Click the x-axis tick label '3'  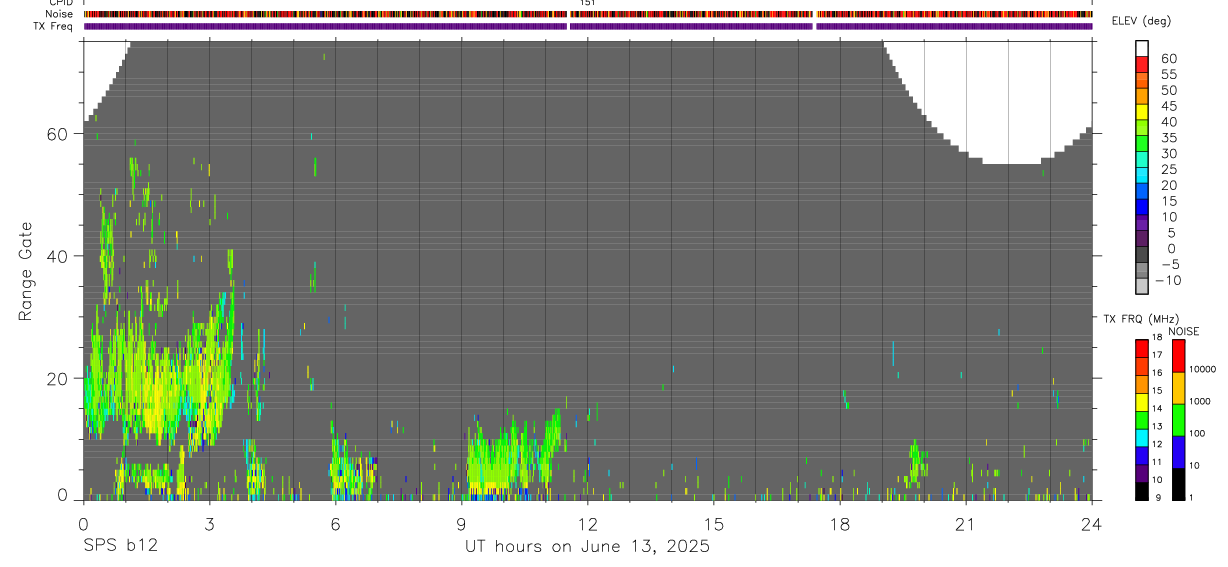click(x=209, y=524)
